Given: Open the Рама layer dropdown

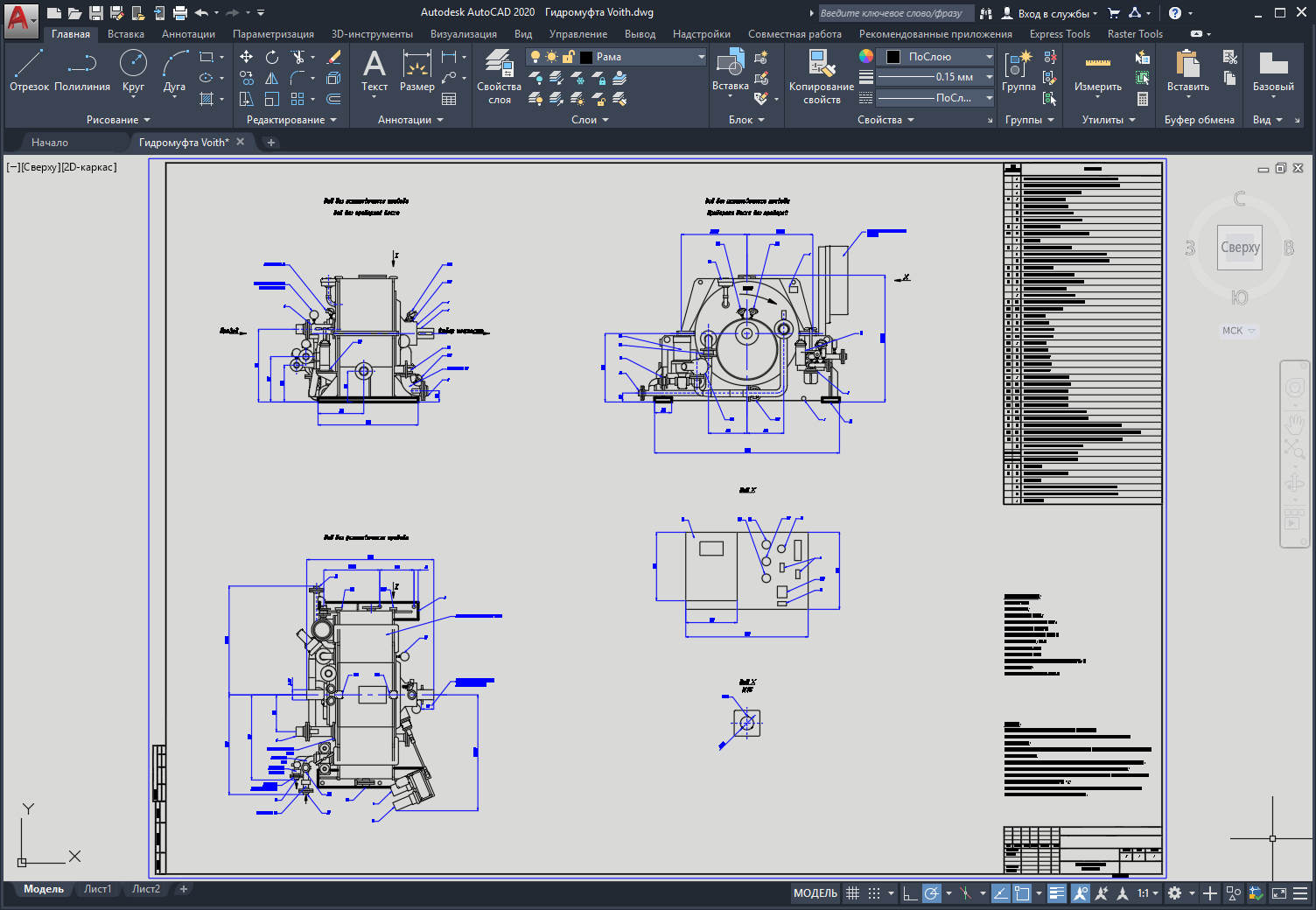Looking at the screenshot, I should tap(701, 57).
